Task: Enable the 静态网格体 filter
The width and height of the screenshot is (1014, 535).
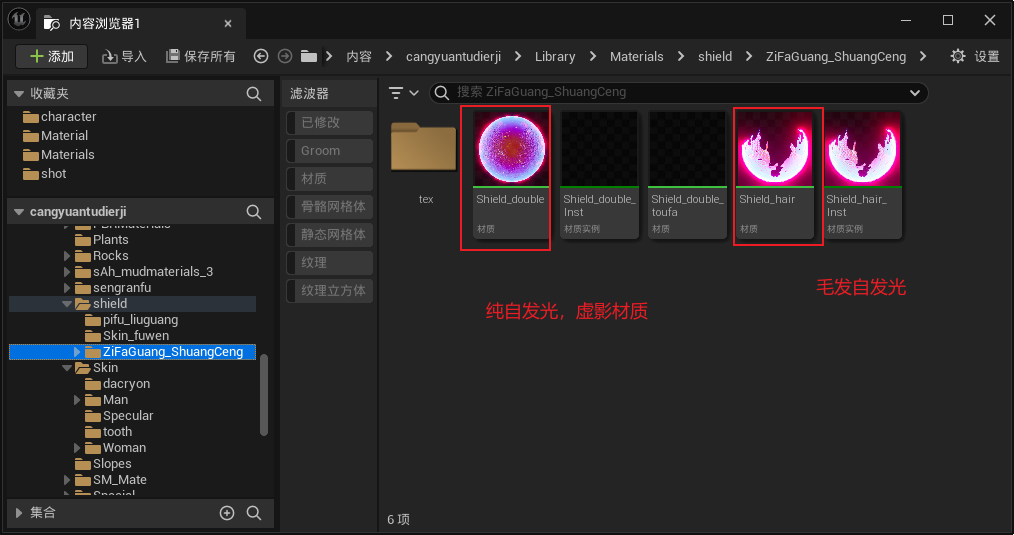Action: (x=327, y=235)
